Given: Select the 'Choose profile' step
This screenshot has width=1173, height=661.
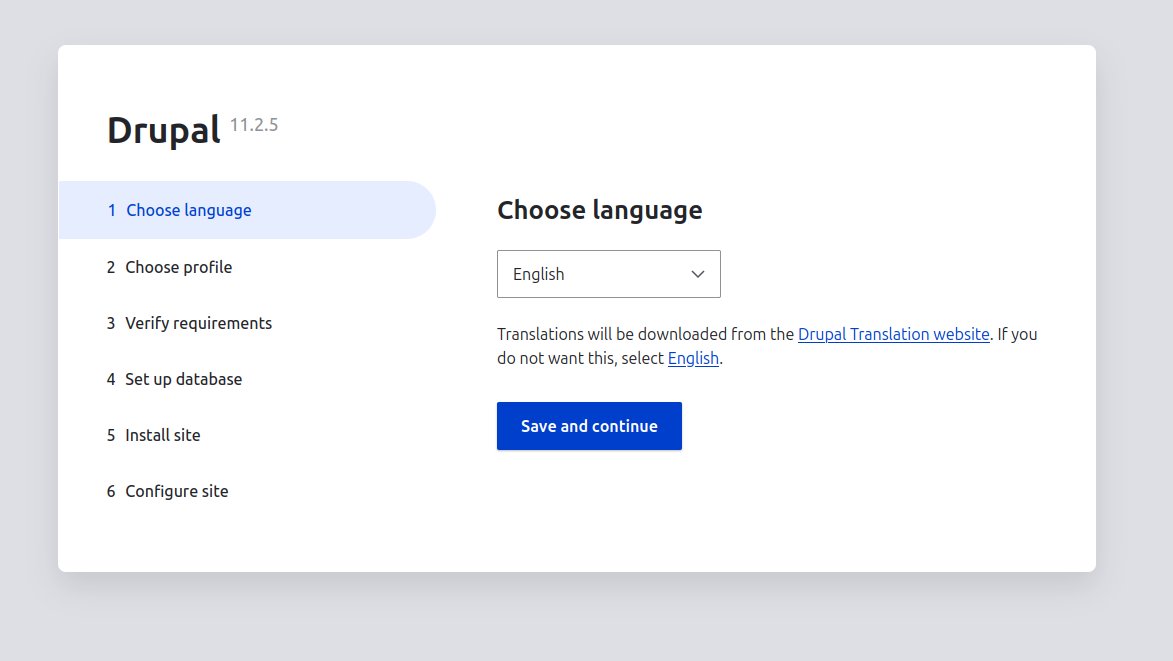Looking at the screenshot, I should 178,267.
